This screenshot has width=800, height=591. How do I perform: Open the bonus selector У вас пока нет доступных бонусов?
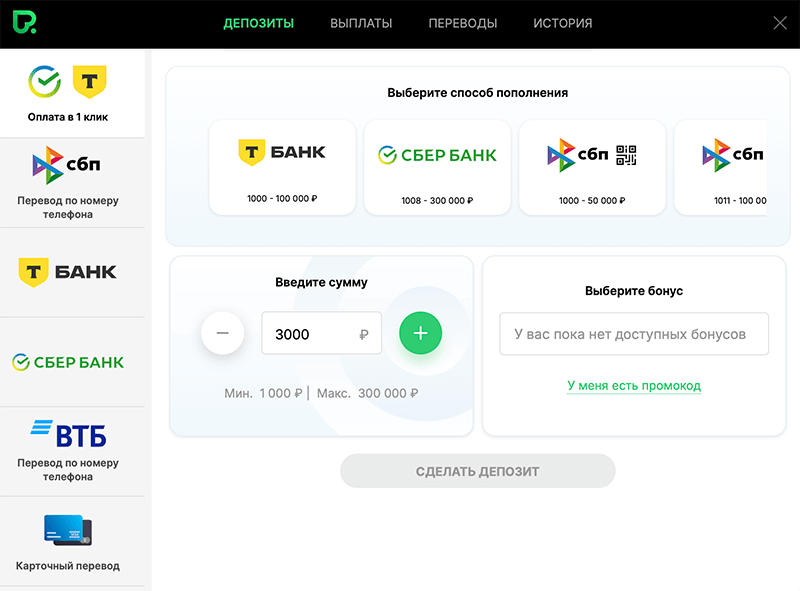tap(634, 334)
